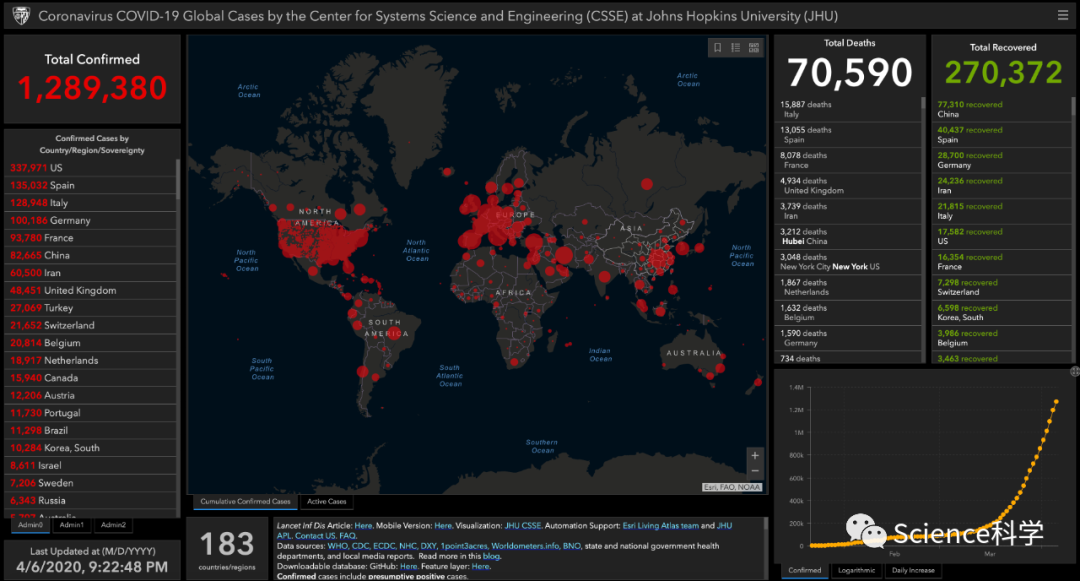The width and height of the screenshot is (1080, 581).
Task: Click the large red circle over Russia
Action: click(646, 184)
